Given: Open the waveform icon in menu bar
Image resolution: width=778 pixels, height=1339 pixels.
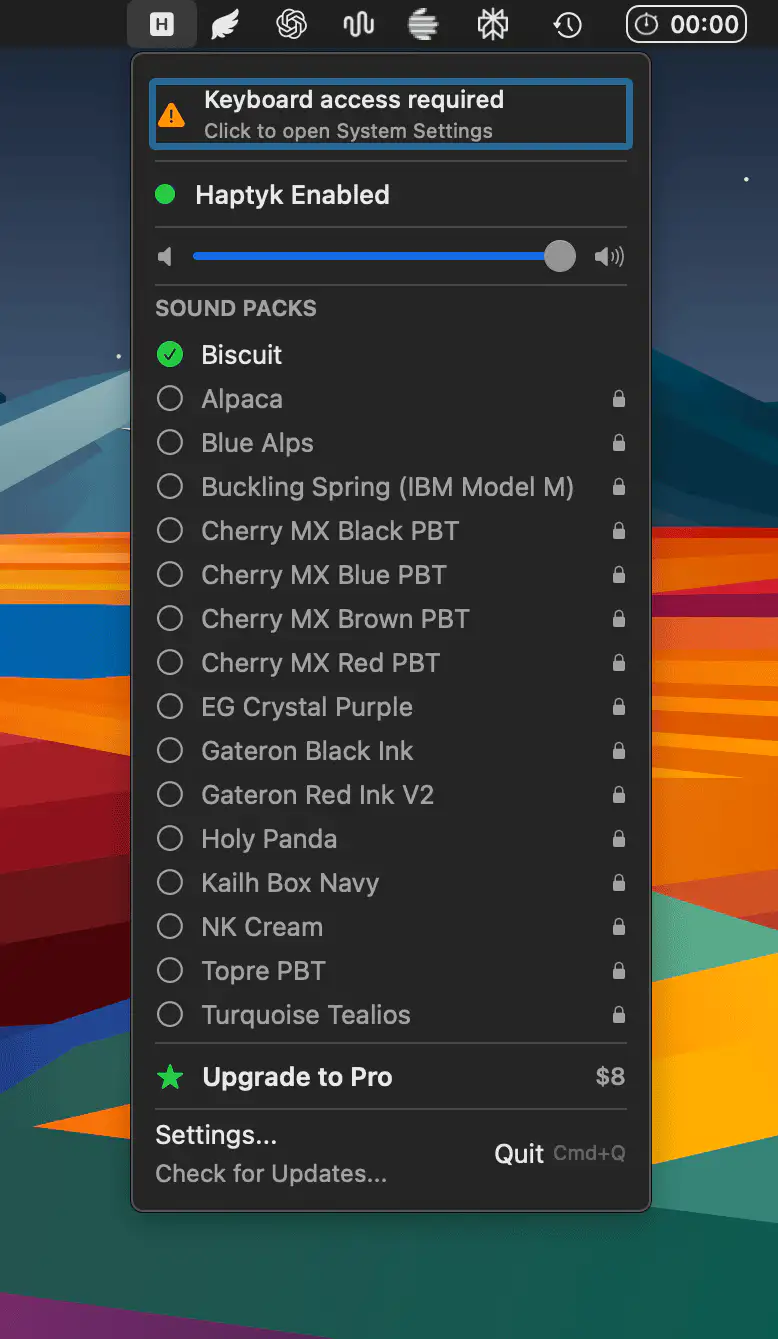Looking at the screenshot, I should point(358,24).
